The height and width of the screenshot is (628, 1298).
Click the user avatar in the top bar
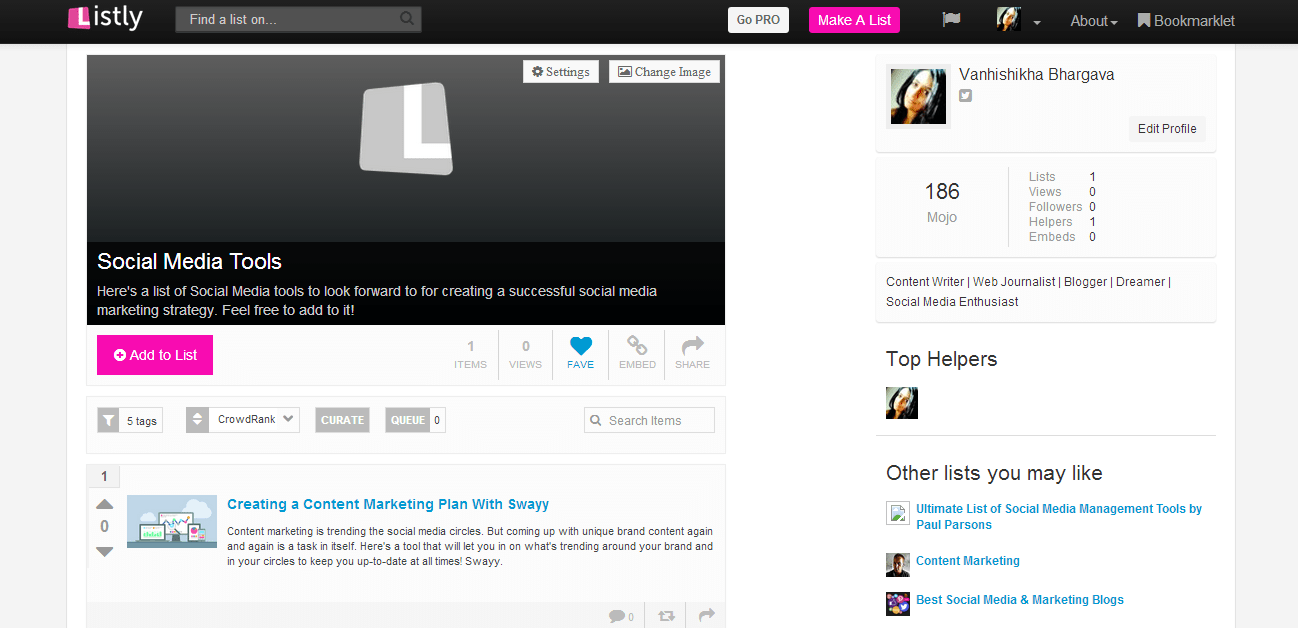pos(1009,19)
